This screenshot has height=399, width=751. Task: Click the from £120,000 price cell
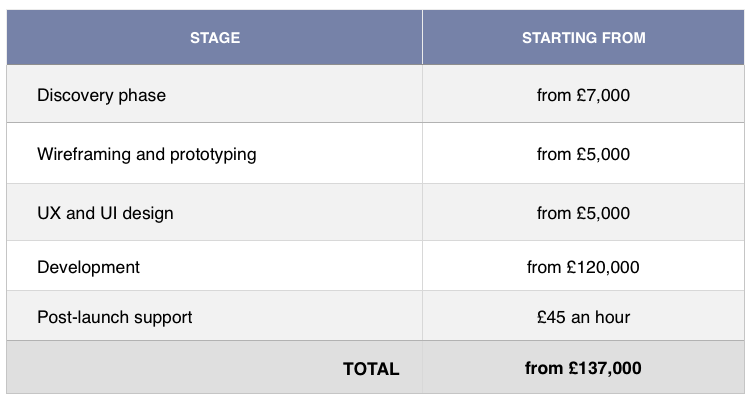(583, 266)
